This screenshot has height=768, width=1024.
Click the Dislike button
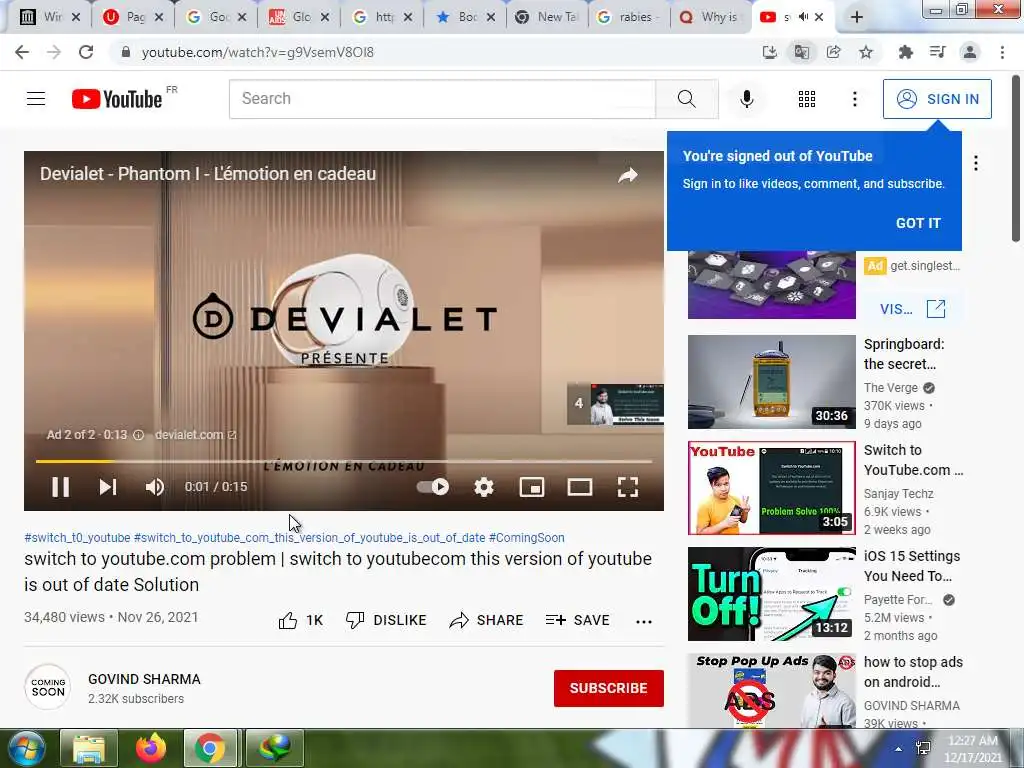pos(386,620)
